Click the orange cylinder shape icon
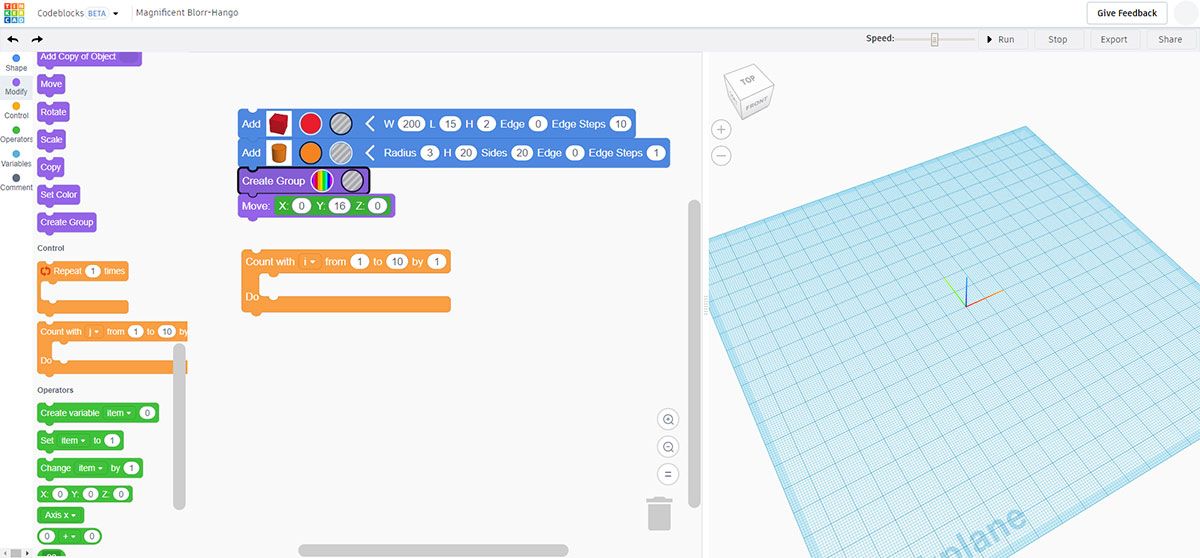The height and width of the screenshot is (558, 1200). (x=279, y=153)
